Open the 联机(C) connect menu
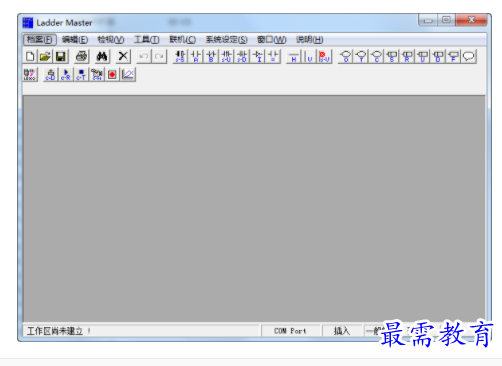Viewport: 502px width, 366px height. point(182,40)
